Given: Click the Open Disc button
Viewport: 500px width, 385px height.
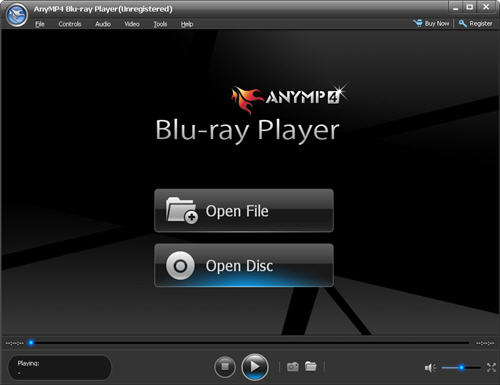Looking at the screenshot, I should tap(244, 265).
